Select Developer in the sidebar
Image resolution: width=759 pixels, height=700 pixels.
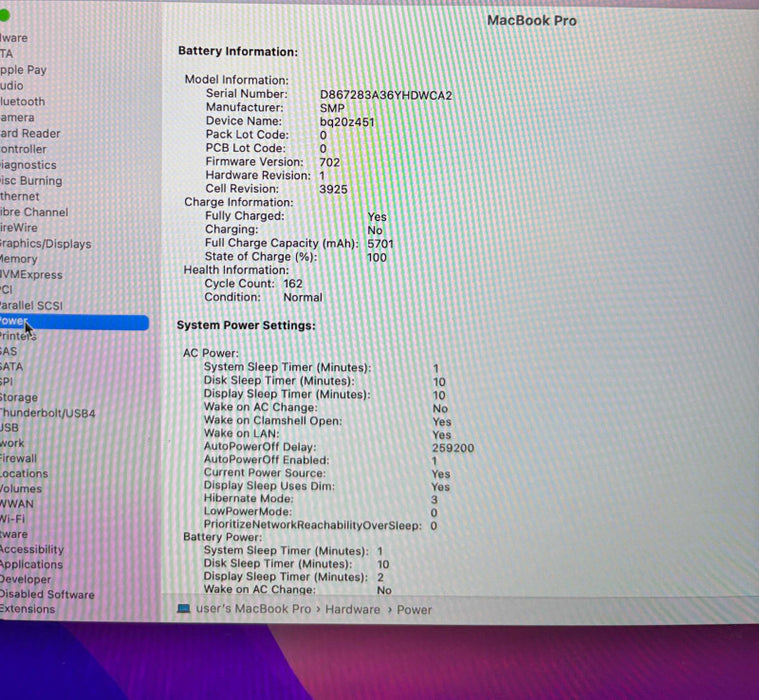(26, 579)
